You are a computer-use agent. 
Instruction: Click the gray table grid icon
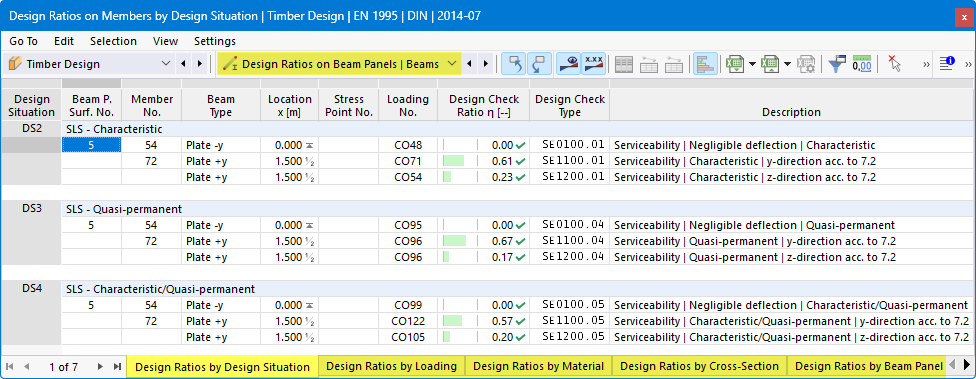624,63
